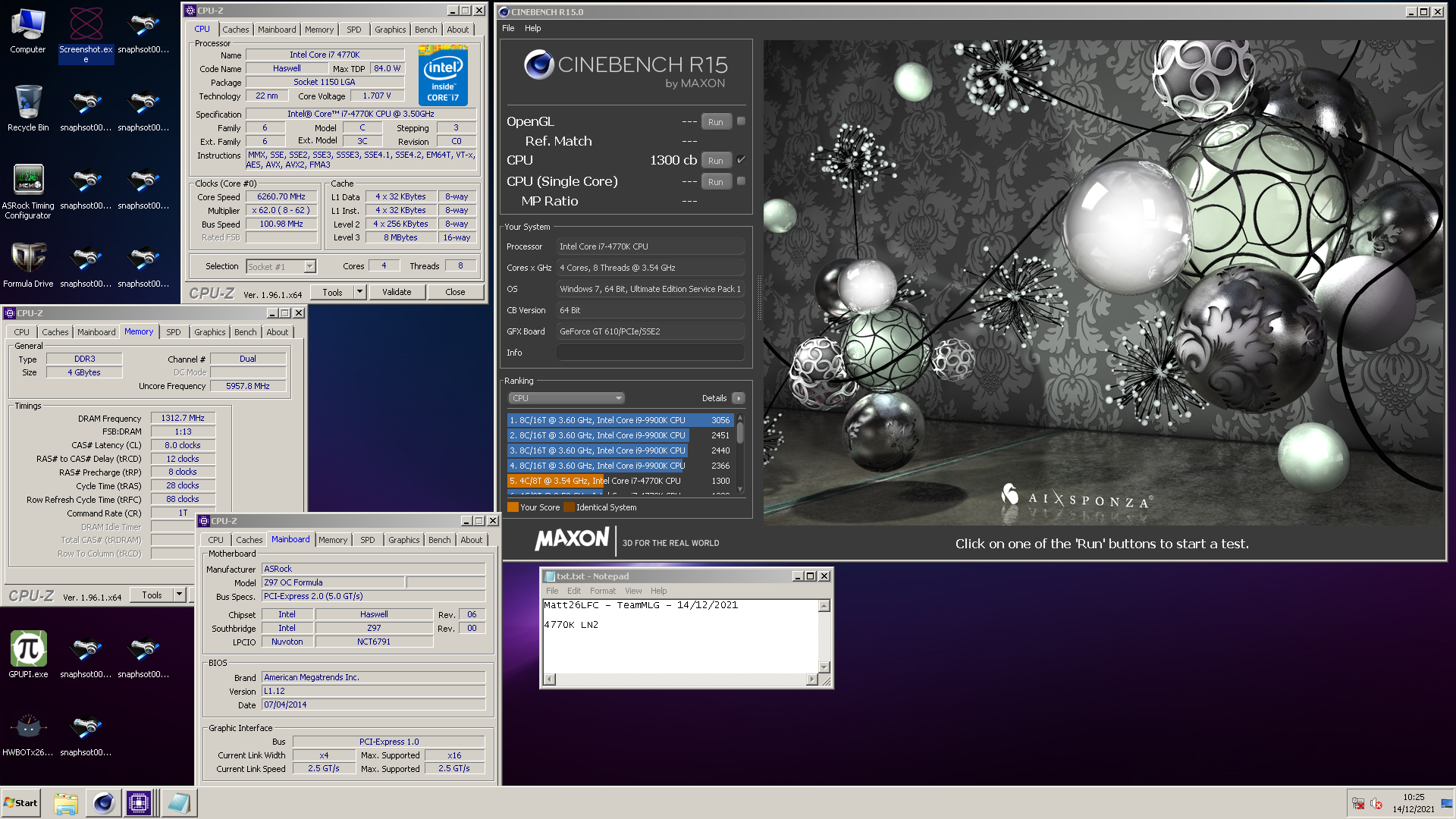1456x819 pixels.
Task: Click inside the Notepad text area
Action: (680, 637)
